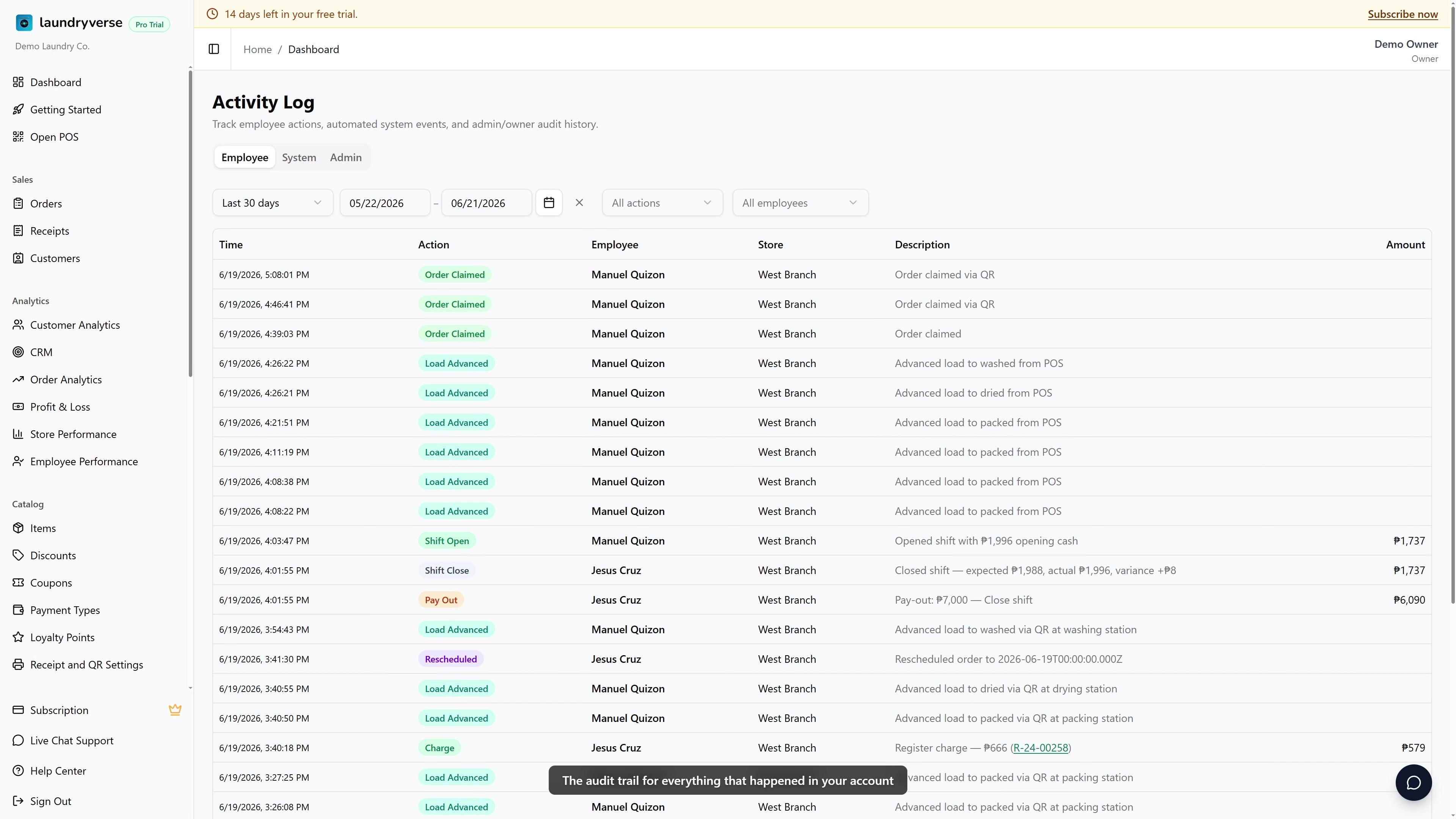
Task: Click the Order Analytics trend icon
Action: coord(18,379)
